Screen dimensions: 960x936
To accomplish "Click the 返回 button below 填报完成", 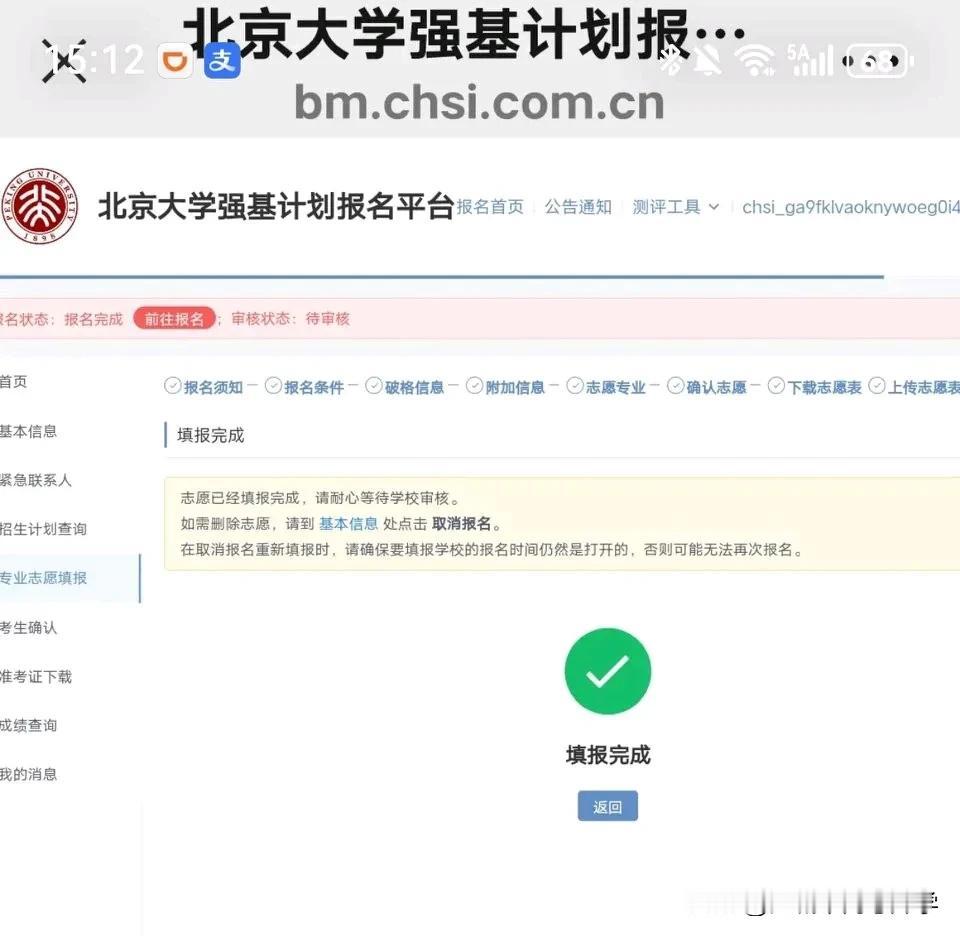I will [x=607, y=806].
